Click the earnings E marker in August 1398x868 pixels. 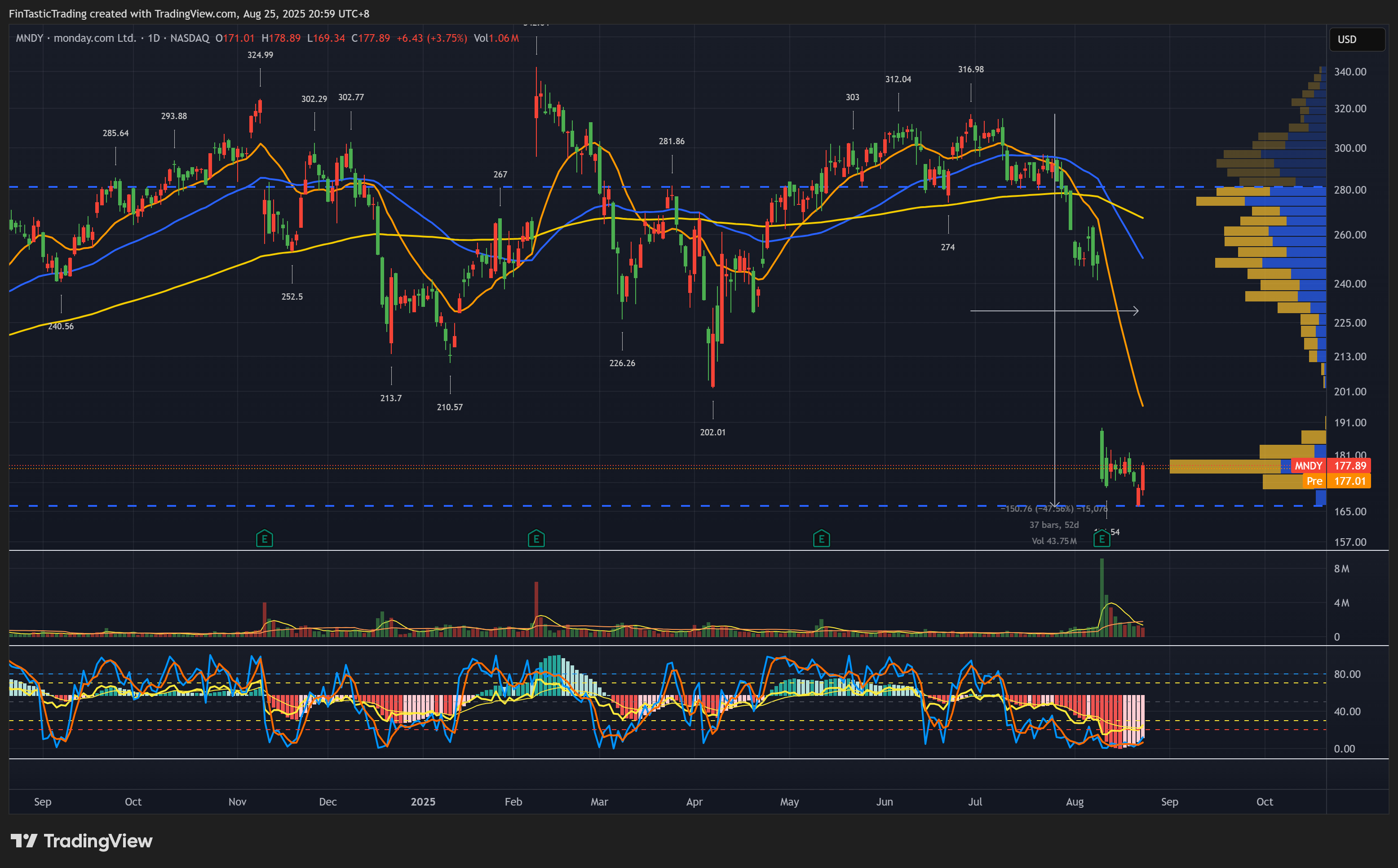pos(1102,539)
